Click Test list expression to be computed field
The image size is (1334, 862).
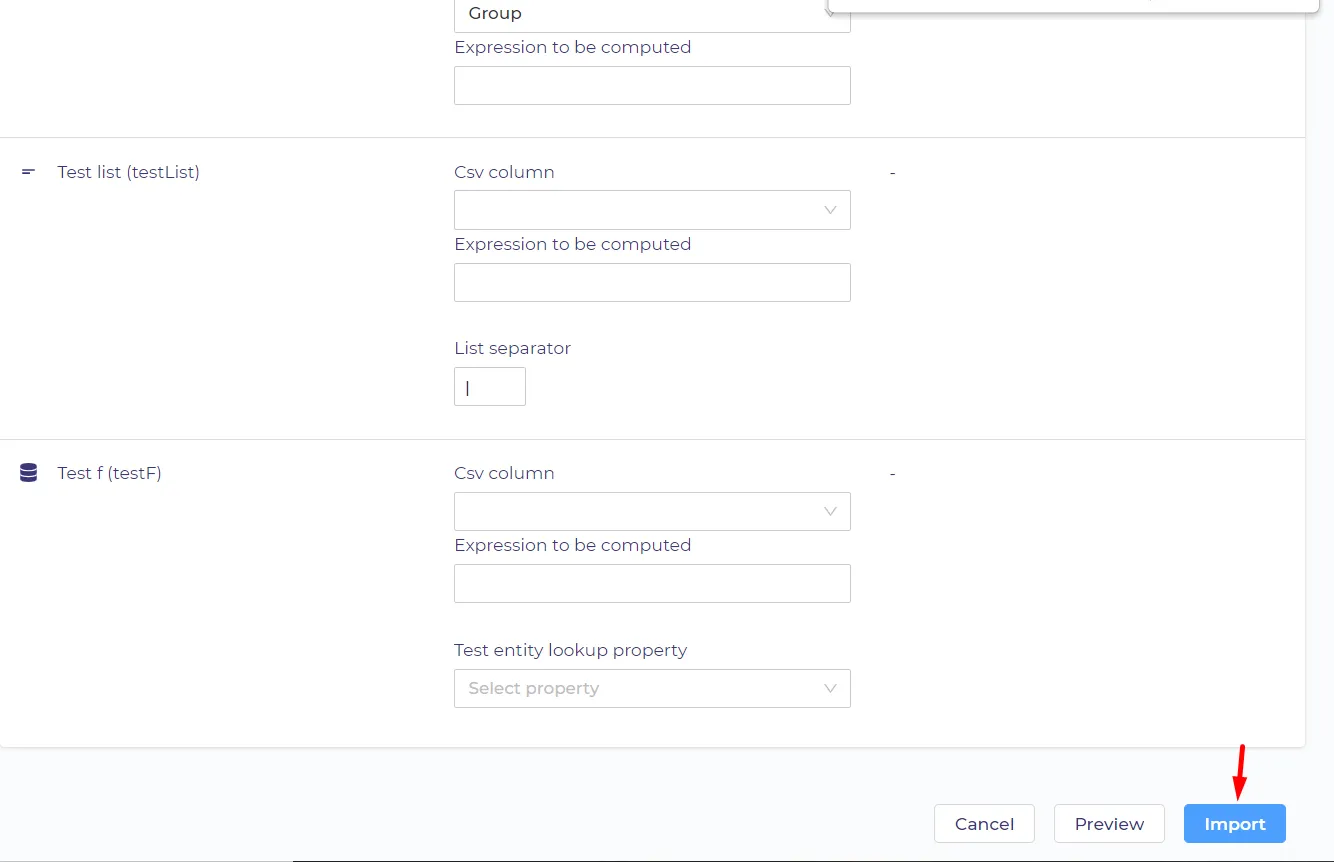(652, 283)
